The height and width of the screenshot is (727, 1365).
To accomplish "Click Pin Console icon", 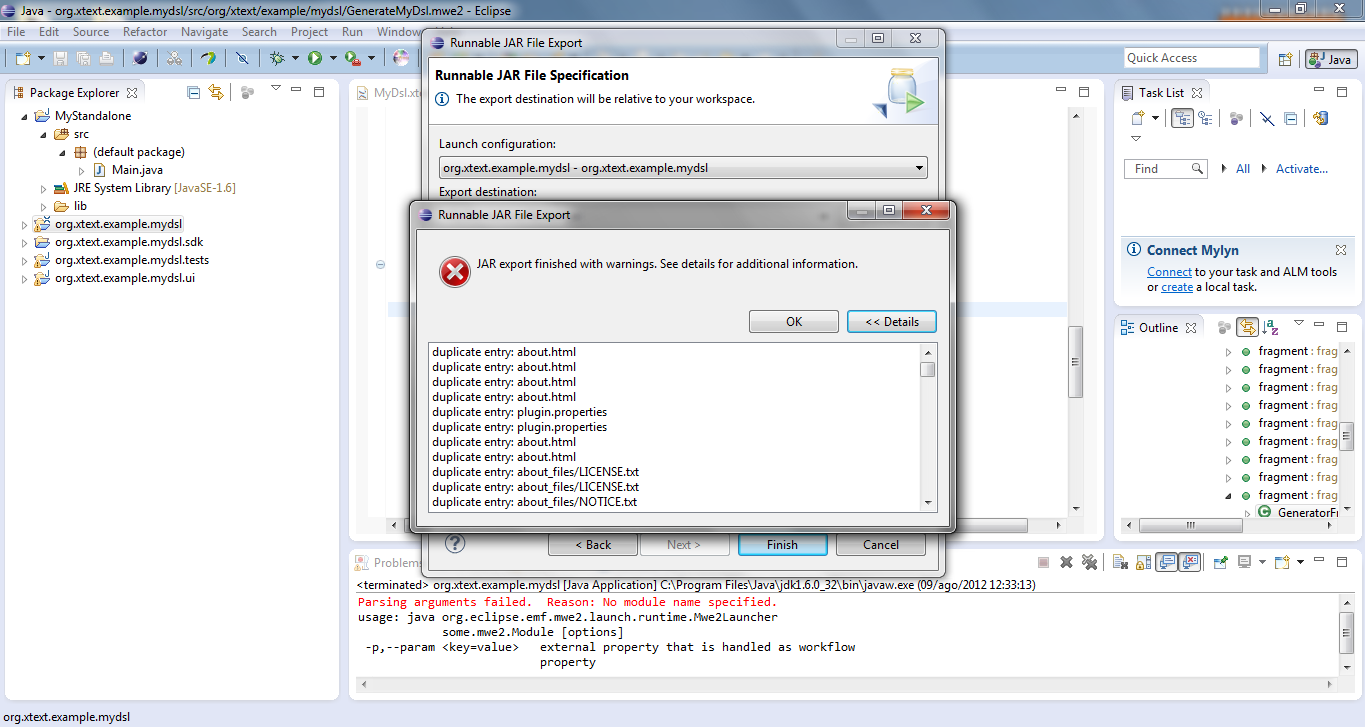I will 1221,563.
